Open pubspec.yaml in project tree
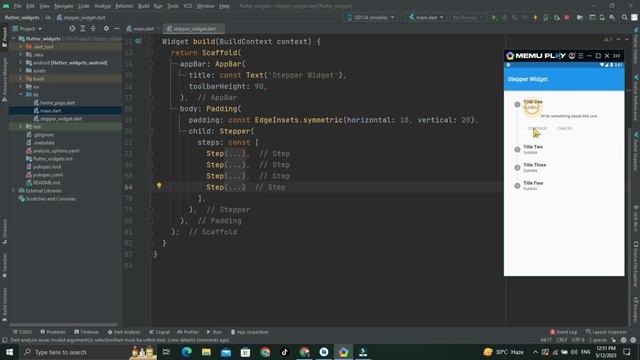 click(x=48, y=175)
